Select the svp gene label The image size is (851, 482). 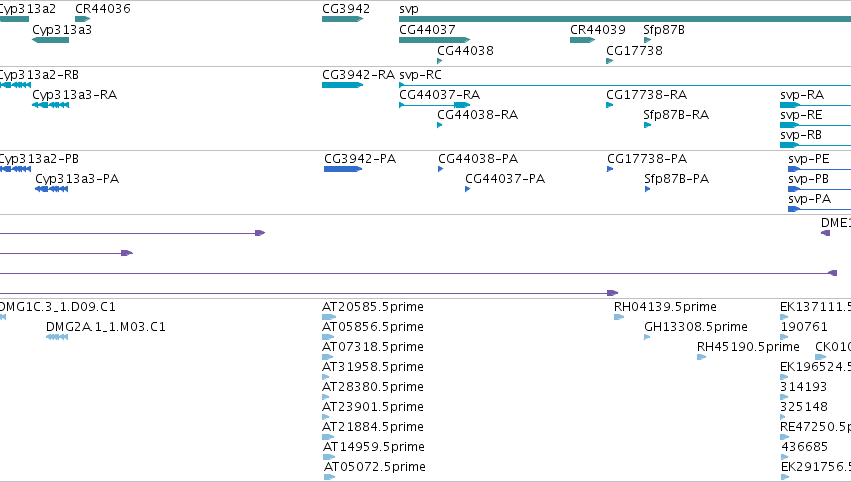(x=409, y=9)
